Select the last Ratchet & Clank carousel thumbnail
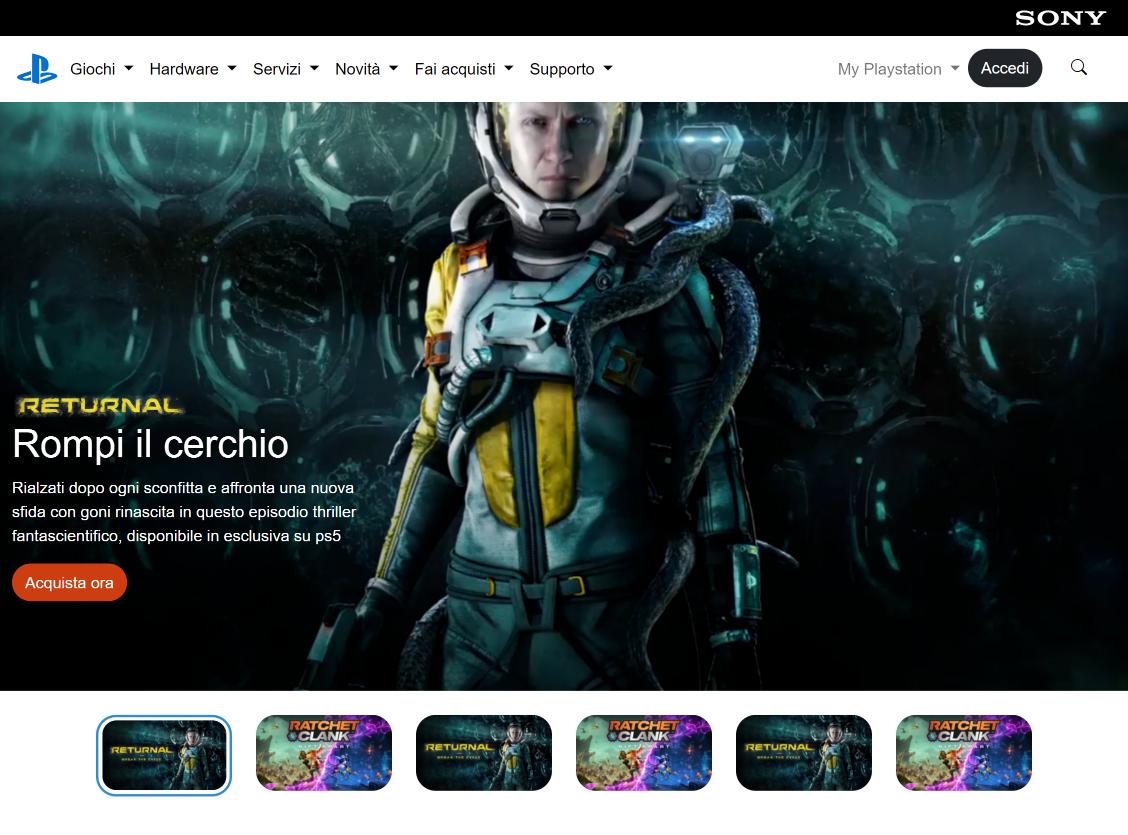The image size is (1128, 835). [x=964, y=752]
